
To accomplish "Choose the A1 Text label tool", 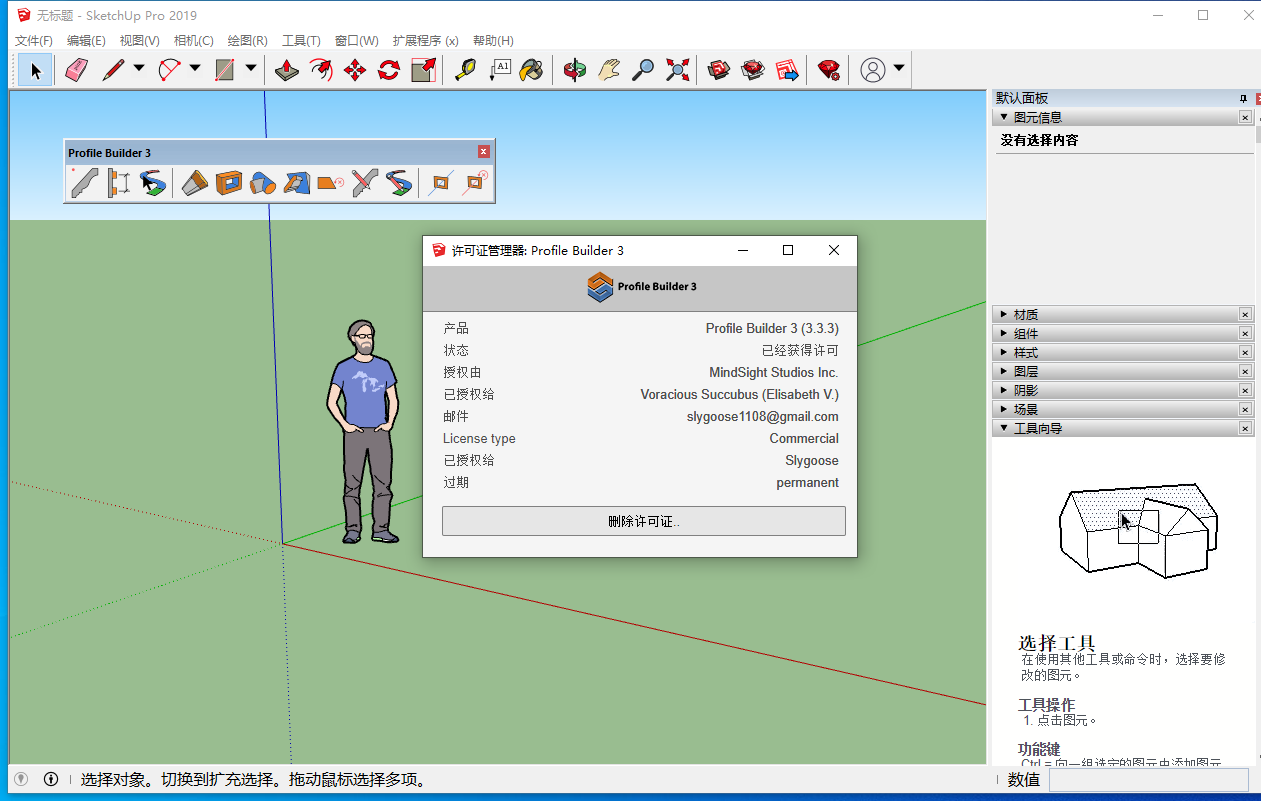I will point(499,70).
